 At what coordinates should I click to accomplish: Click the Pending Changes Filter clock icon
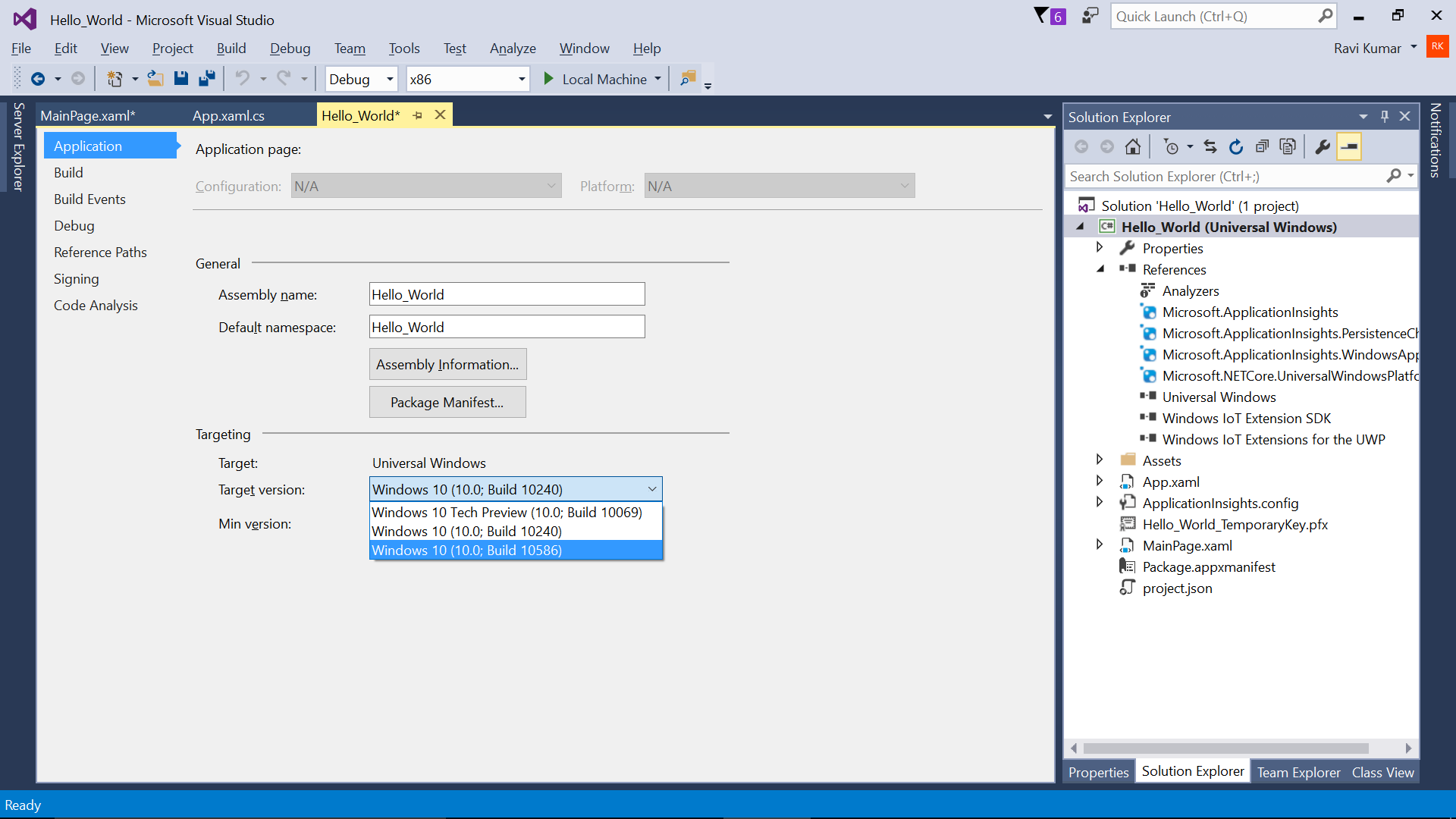tap(1172, 147)
